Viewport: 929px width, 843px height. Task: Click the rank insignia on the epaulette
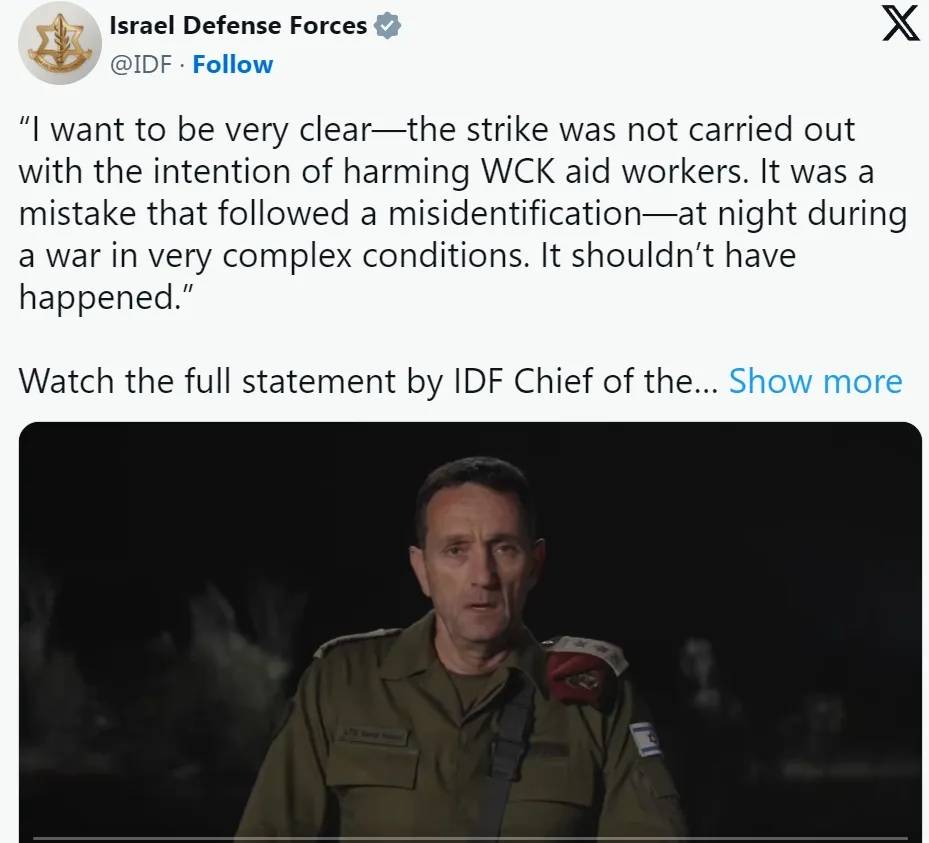(598, 647)
